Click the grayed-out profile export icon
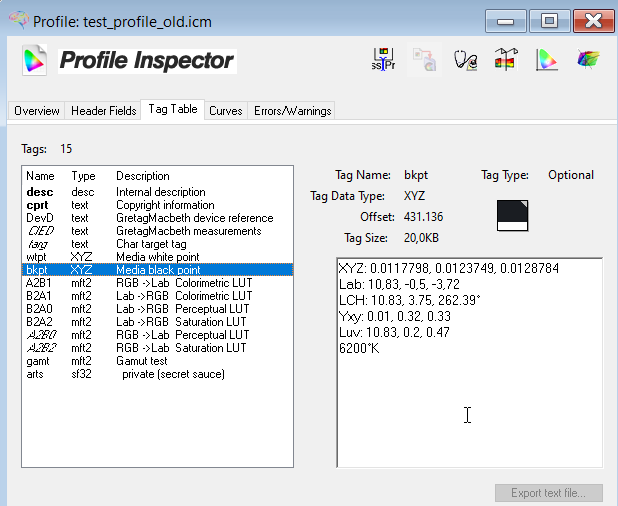This screenshot has width=618, height=506. pyautogui.click(x=424, y=60)
